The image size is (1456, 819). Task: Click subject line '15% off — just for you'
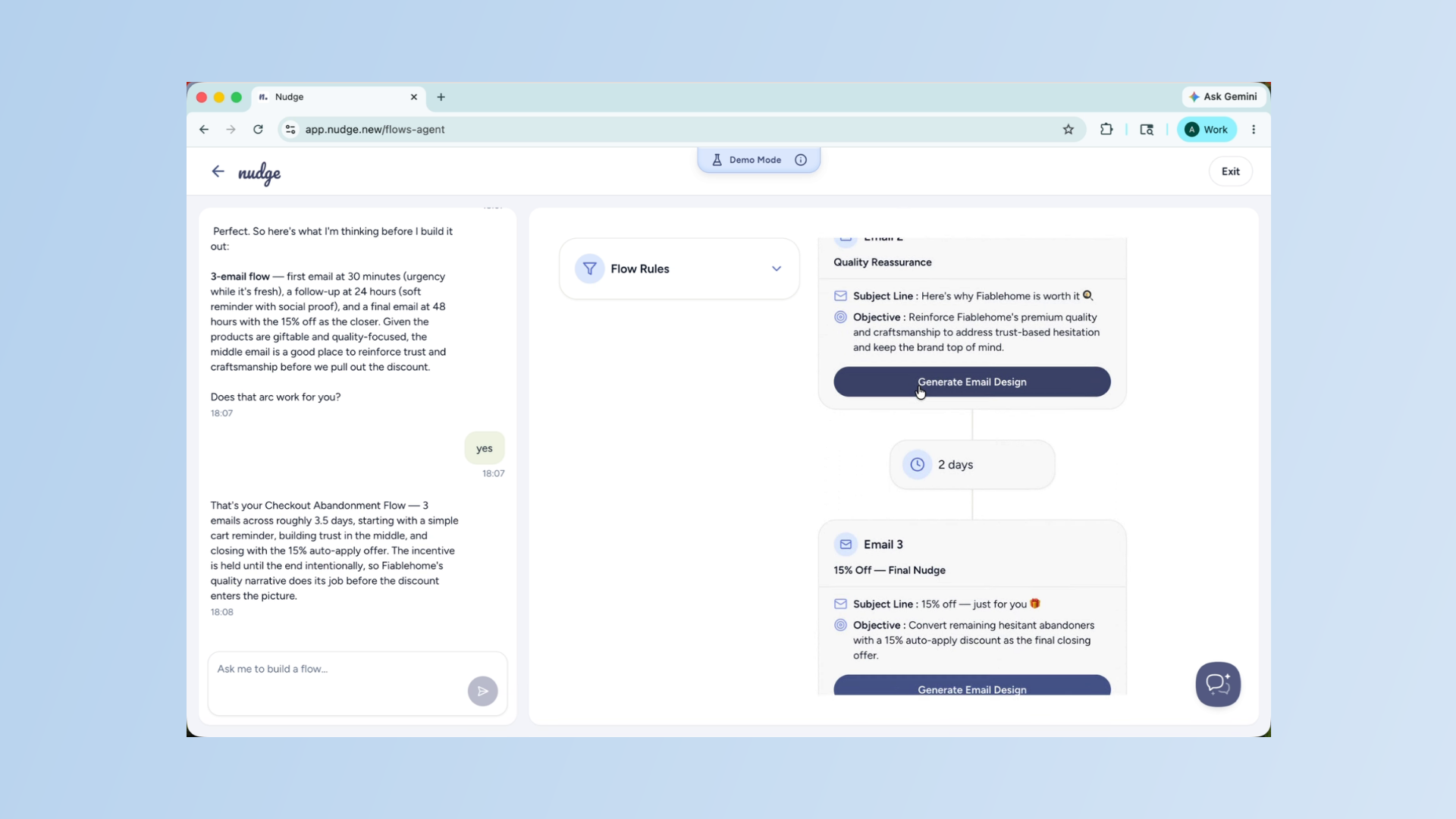pos(981,604)
